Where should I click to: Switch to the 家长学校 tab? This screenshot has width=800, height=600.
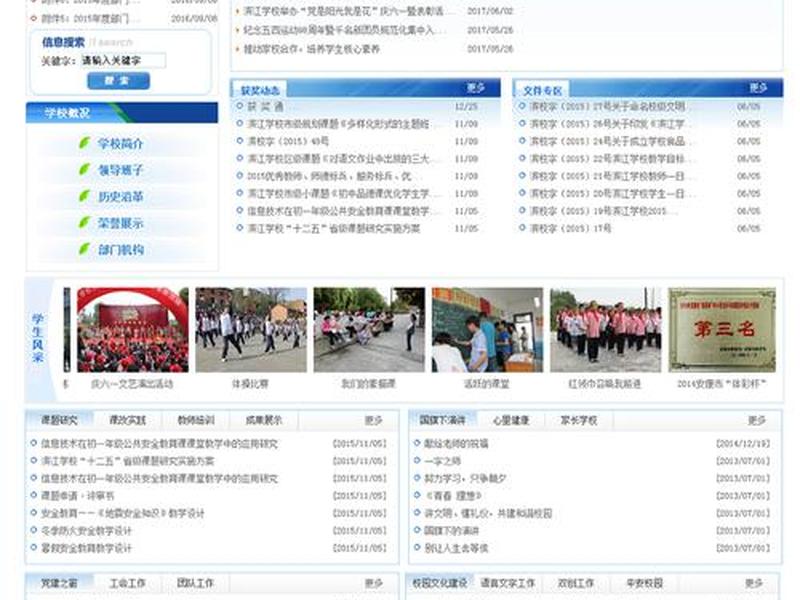[579, 420]
